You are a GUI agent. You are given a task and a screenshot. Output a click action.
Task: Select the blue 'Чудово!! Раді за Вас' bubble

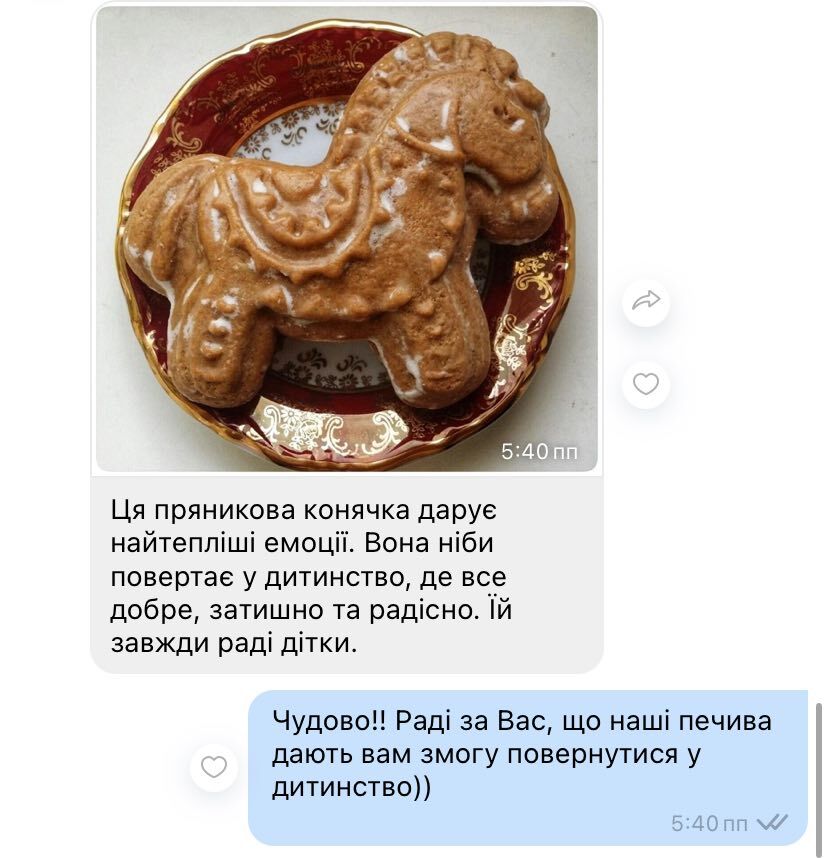coord(528,767)
